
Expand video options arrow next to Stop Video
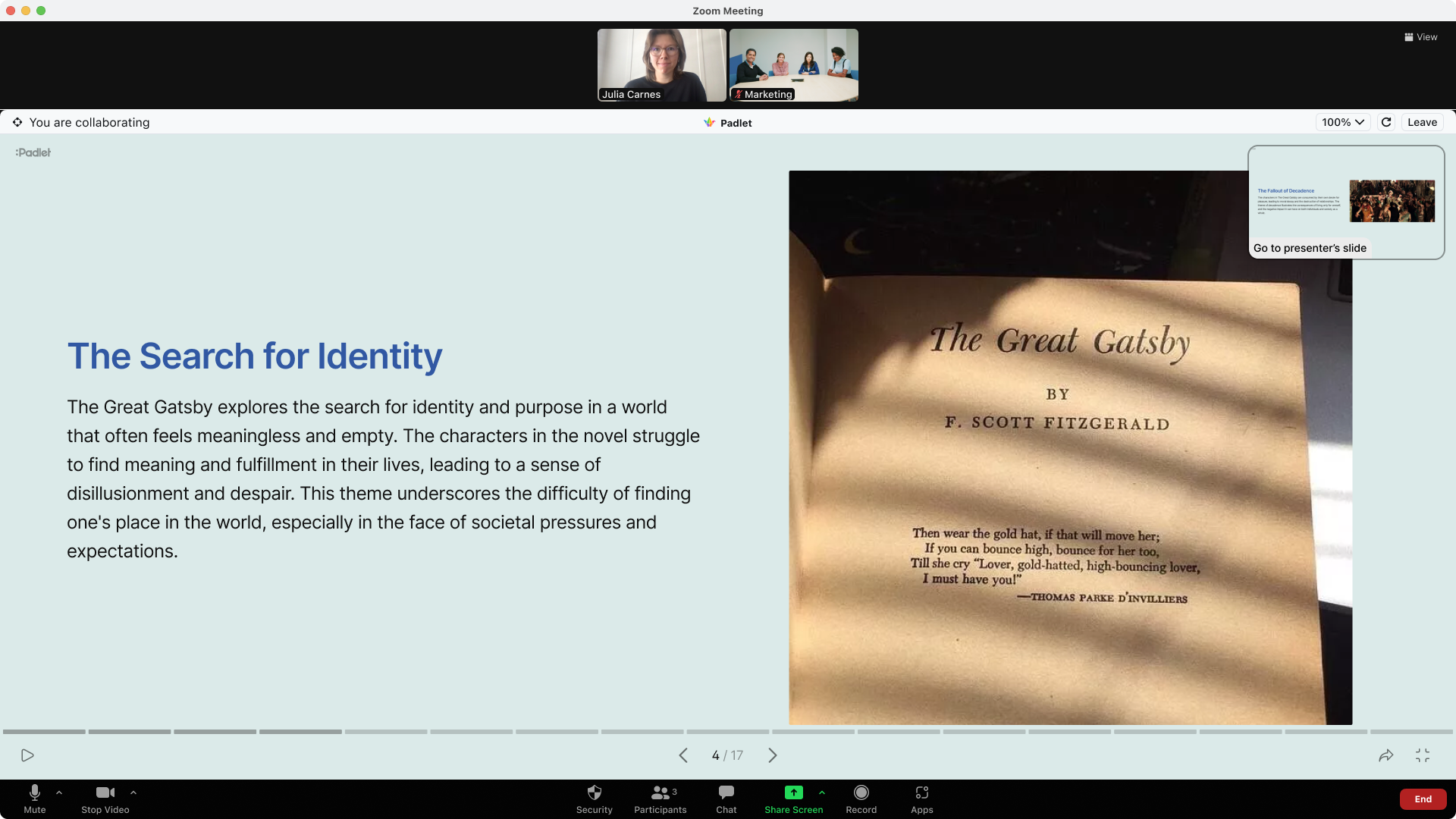pos(133,792)
